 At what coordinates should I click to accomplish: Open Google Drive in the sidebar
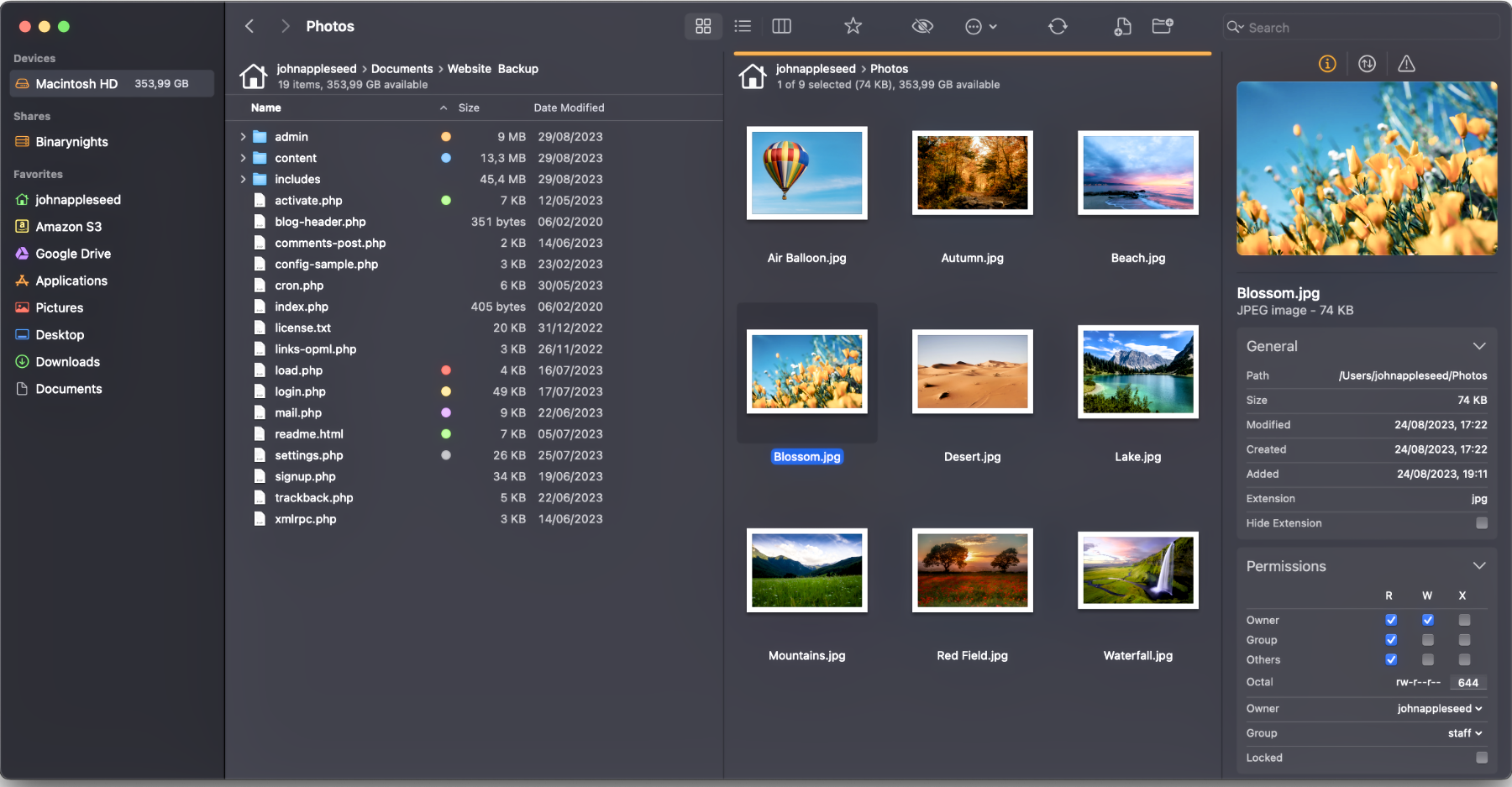(73, 254)
